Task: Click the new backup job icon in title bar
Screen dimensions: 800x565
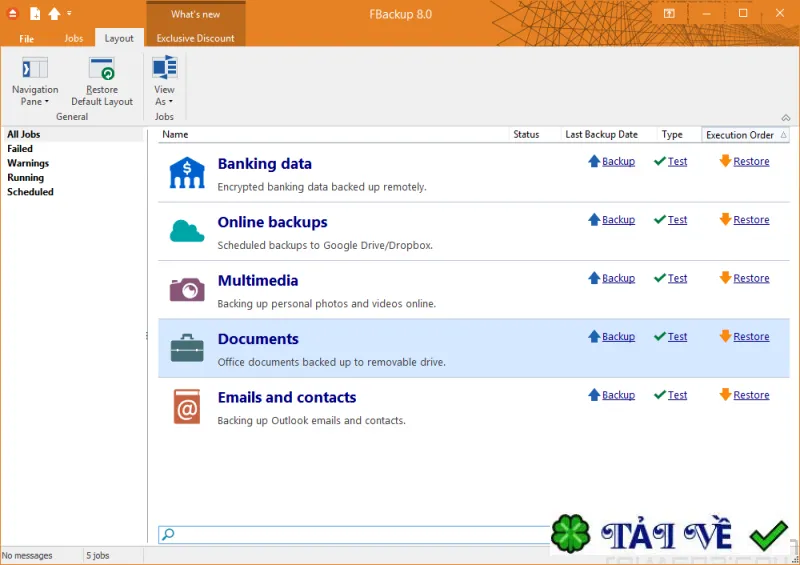Action: pos(35,14)
